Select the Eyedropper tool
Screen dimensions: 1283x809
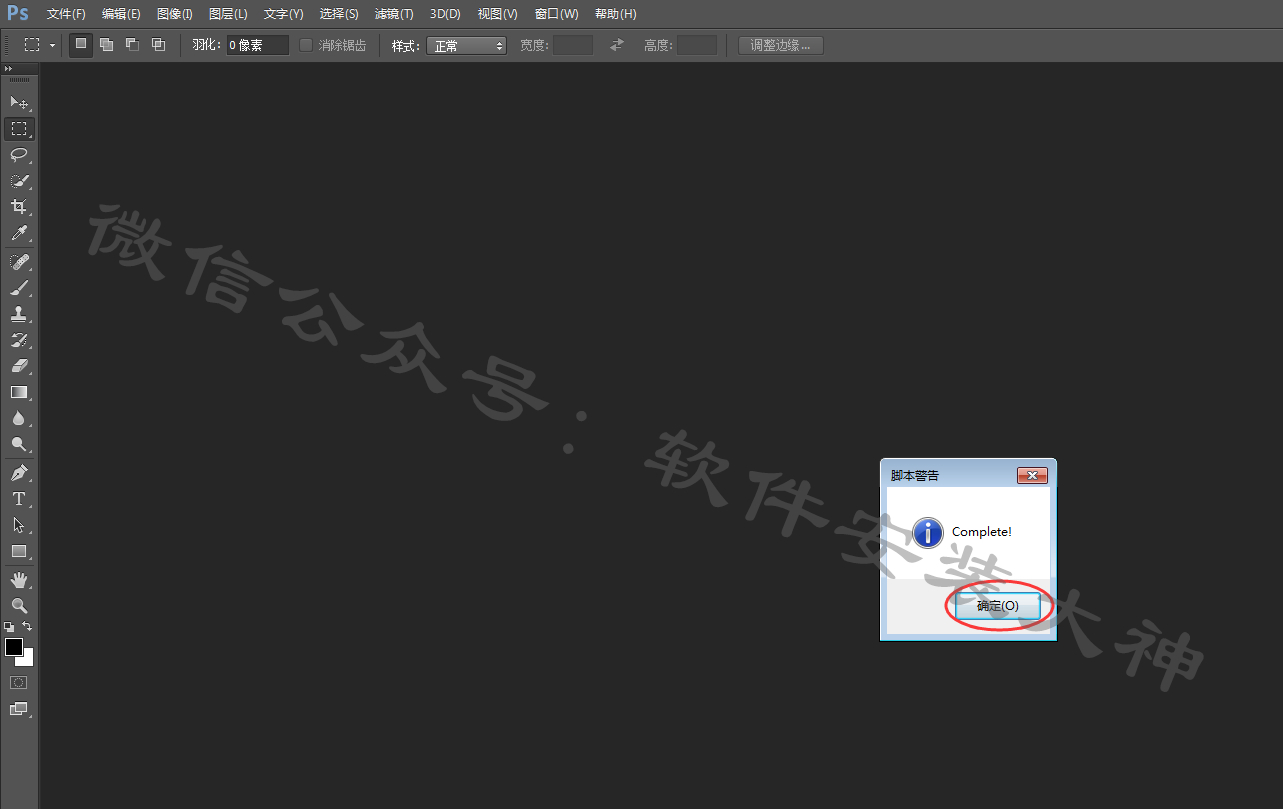point(19,233)
